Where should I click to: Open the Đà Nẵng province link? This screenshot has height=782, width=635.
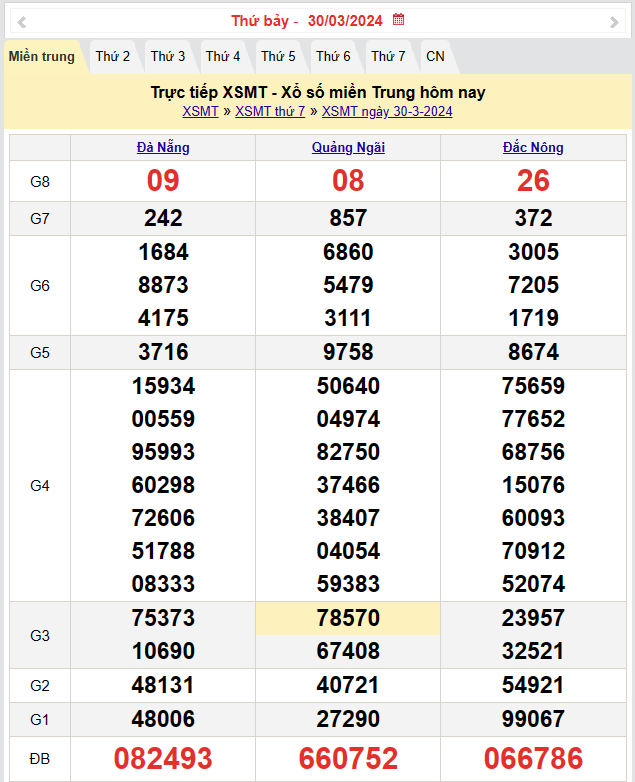pyautogui.click(x=163, y=148)
